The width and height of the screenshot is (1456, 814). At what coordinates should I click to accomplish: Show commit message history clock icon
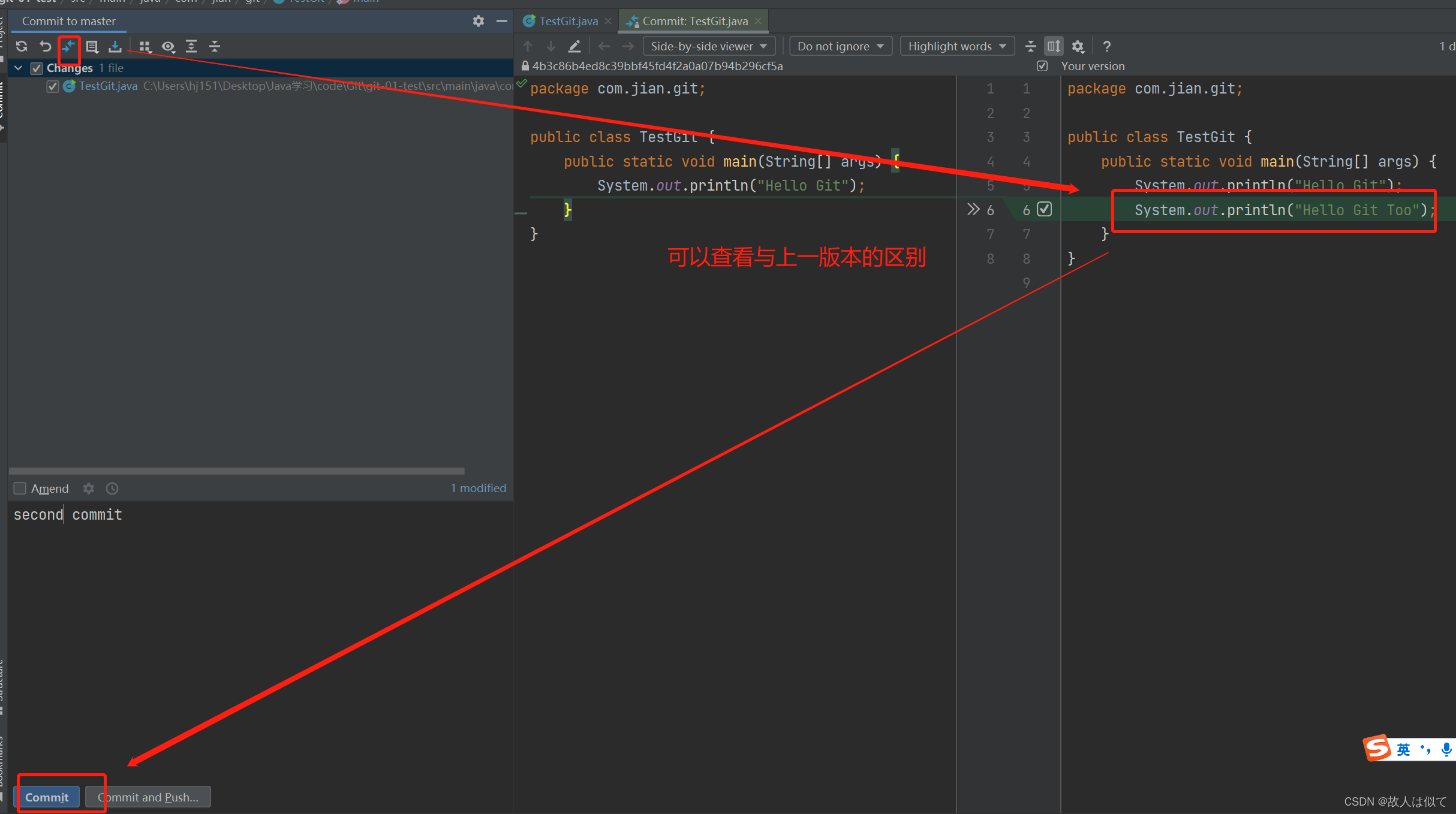[x=112, y=489]
